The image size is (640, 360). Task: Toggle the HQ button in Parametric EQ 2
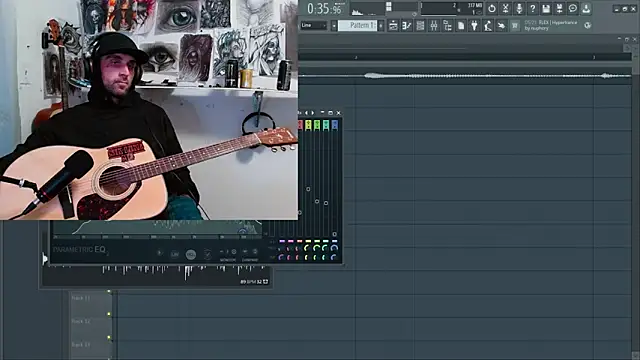(x=191, y=254)
